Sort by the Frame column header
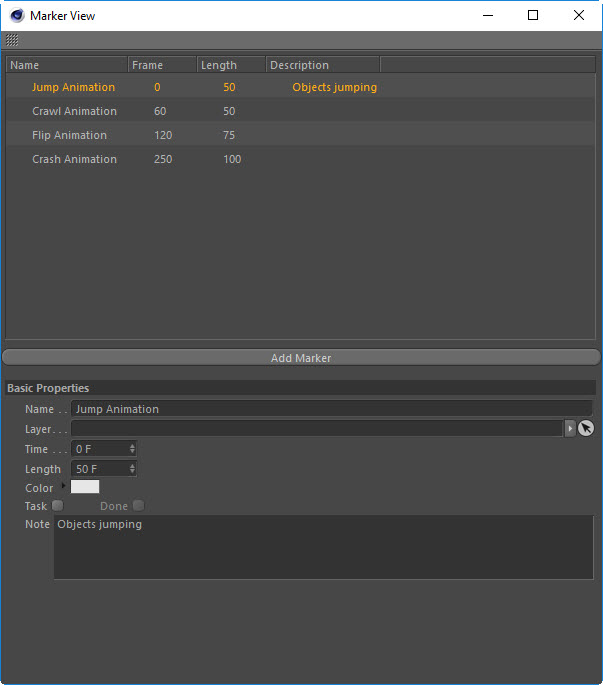 [162, 65]
